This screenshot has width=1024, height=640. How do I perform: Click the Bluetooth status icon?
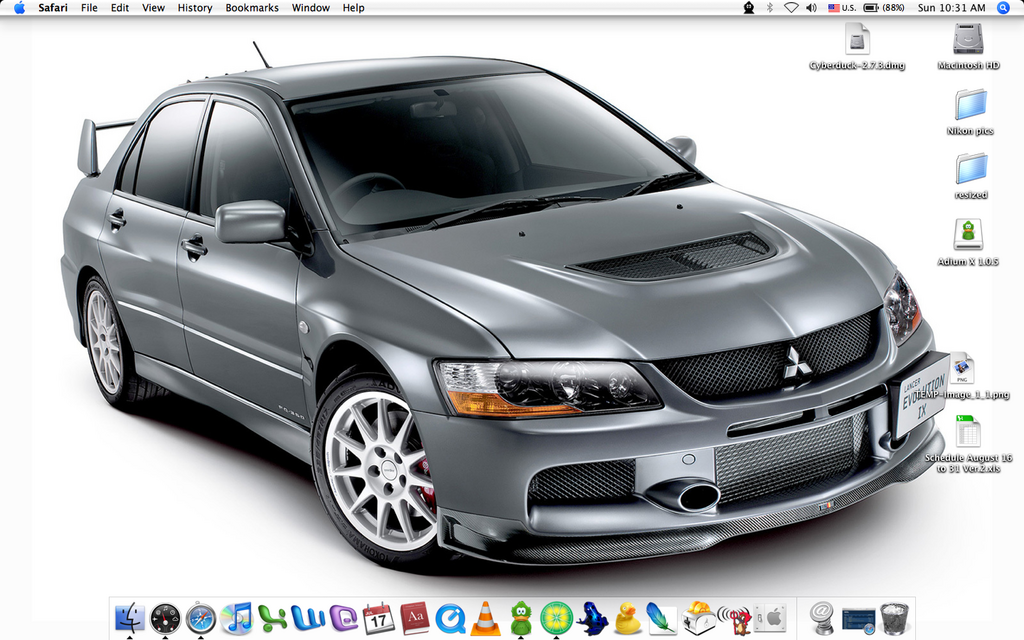770,8
